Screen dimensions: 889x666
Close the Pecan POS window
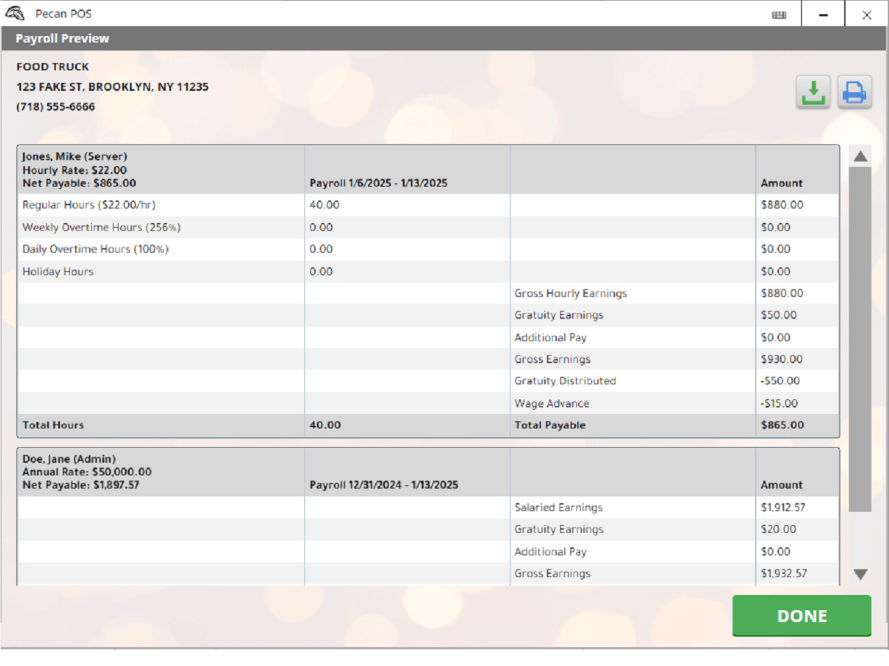pyautogui.click(x=866, y=15)
